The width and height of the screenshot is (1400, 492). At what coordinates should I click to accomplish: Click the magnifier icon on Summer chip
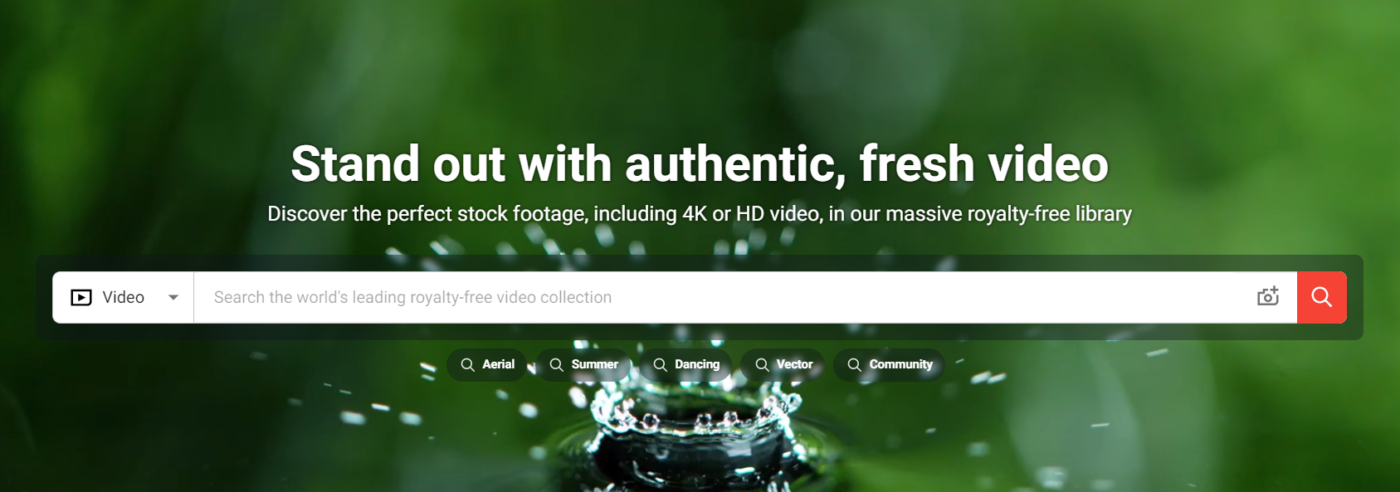click(556, 365)
